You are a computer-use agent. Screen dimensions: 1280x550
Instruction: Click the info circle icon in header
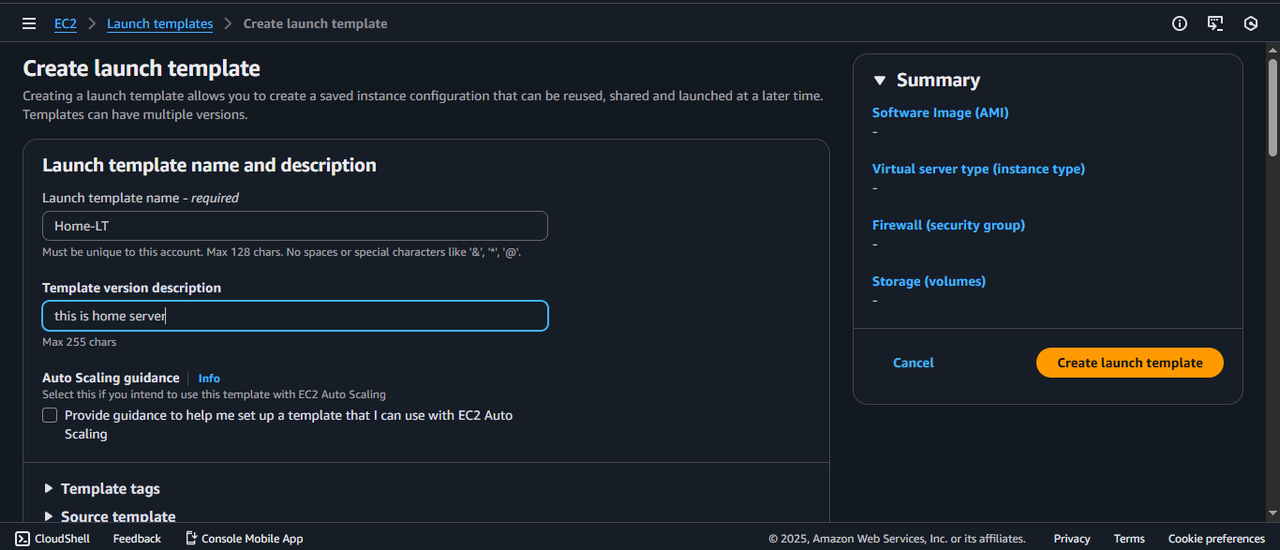[1180, 23]
